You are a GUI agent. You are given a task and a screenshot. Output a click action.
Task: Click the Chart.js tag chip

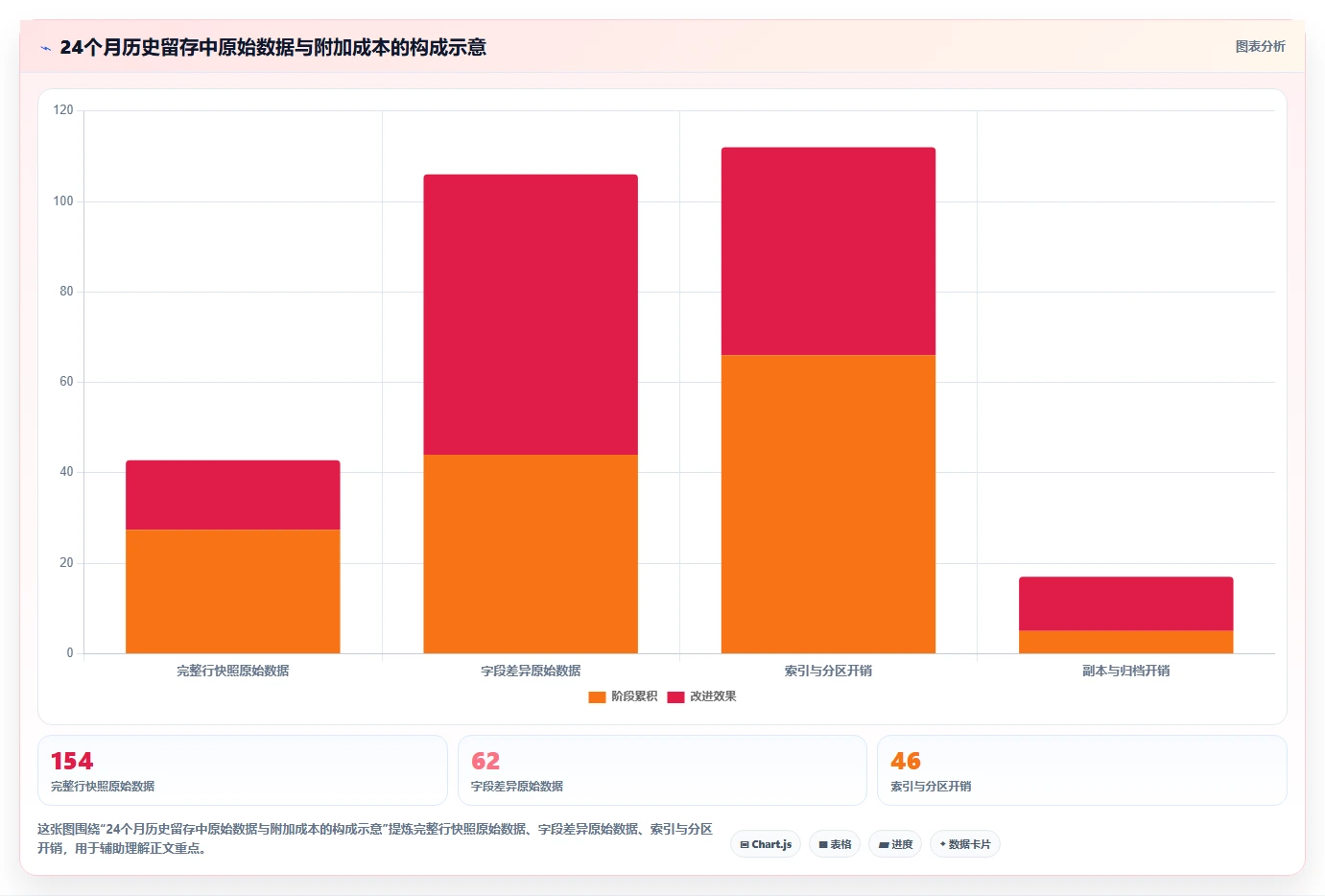(766, 844)
